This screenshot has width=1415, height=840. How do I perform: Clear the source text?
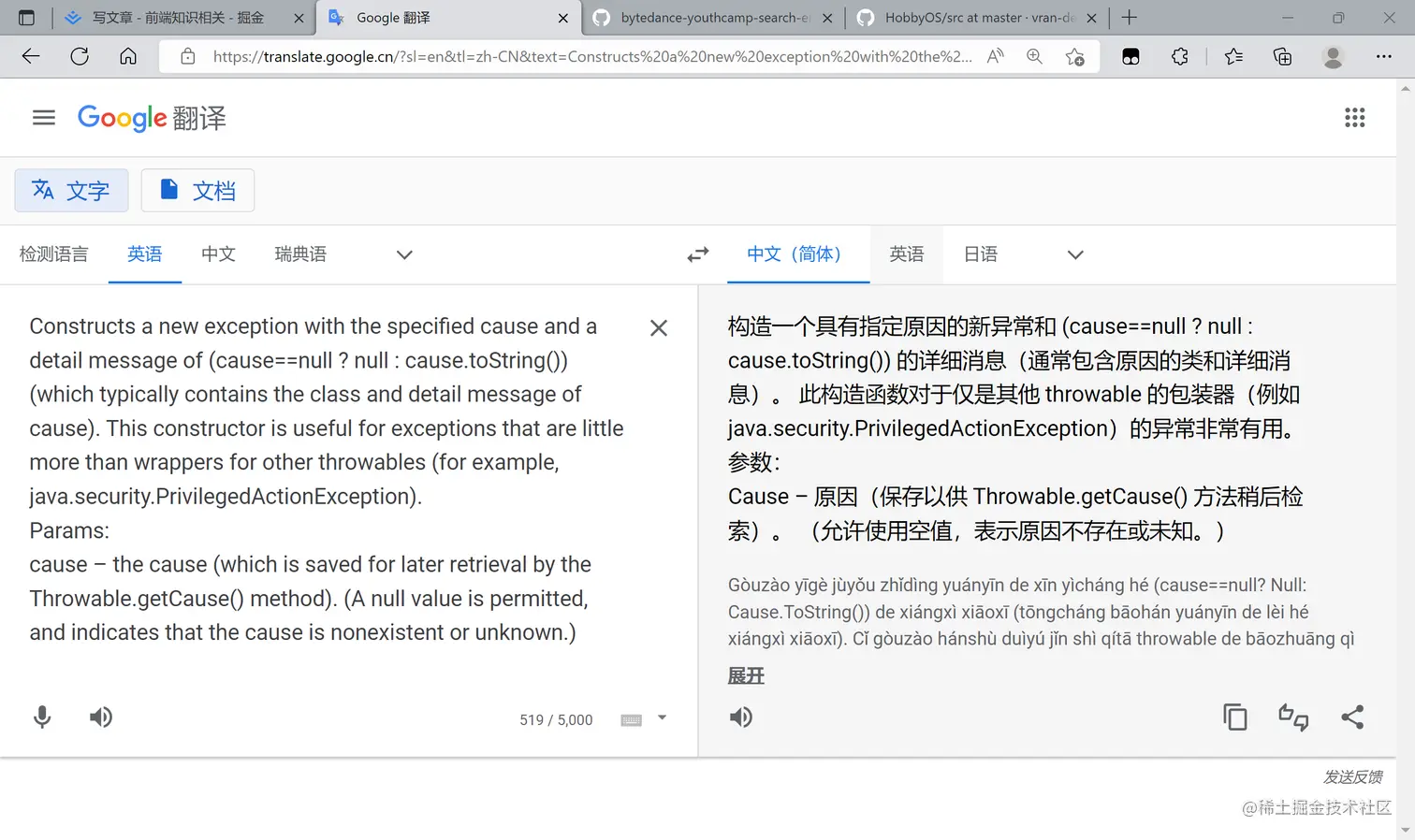tap(659, 327)
